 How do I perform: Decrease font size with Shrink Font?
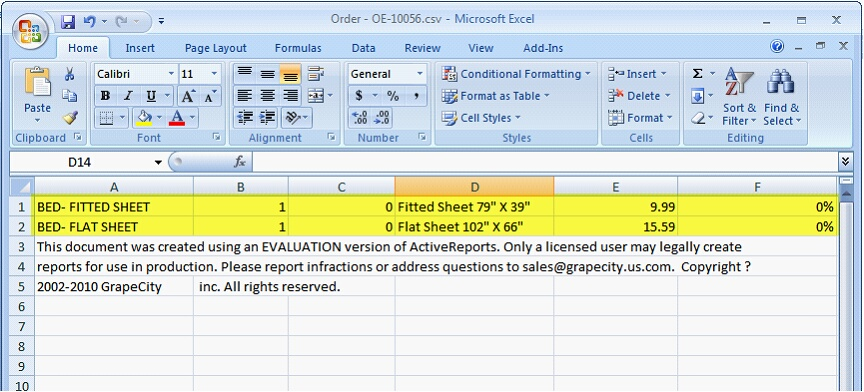(x=210, y=96)
